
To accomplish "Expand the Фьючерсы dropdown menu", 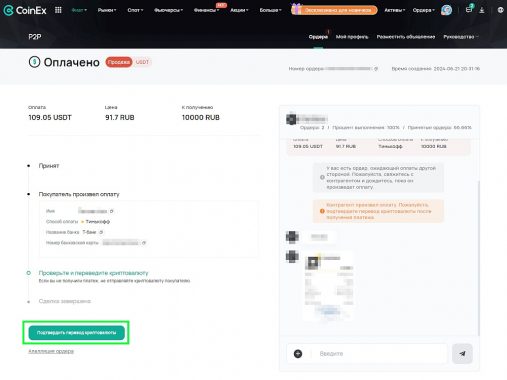I will [168, 10].
